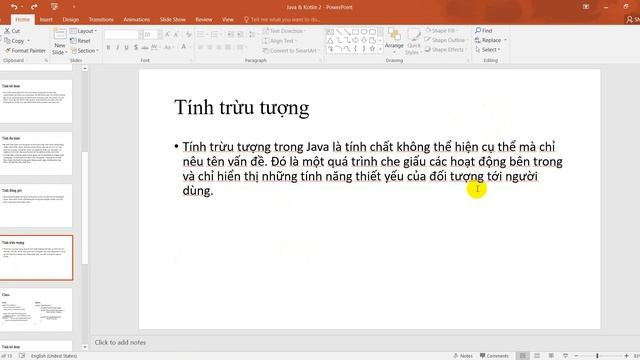Copy the selection

point(14,41)
